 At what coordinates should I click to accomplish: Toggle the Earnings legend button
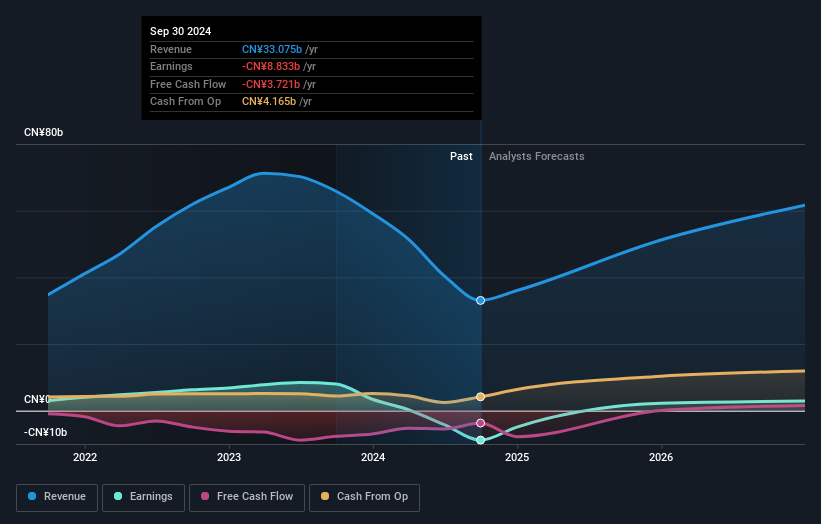(x=143, y=497)
